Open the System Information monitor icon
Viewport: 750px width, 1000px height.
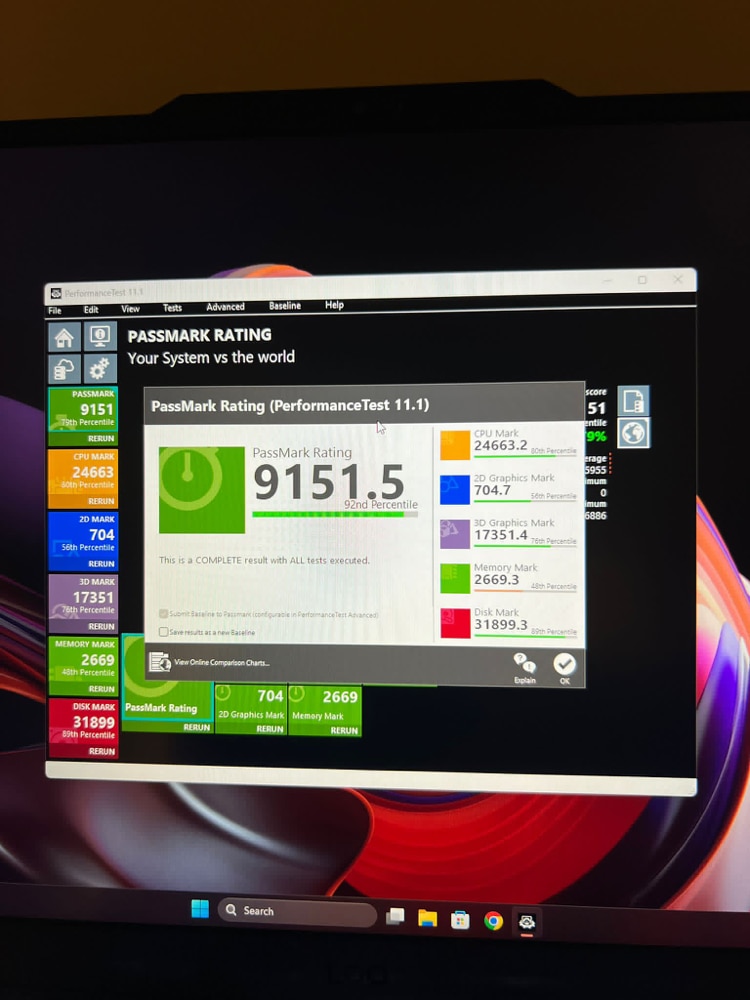coord(100,337)
